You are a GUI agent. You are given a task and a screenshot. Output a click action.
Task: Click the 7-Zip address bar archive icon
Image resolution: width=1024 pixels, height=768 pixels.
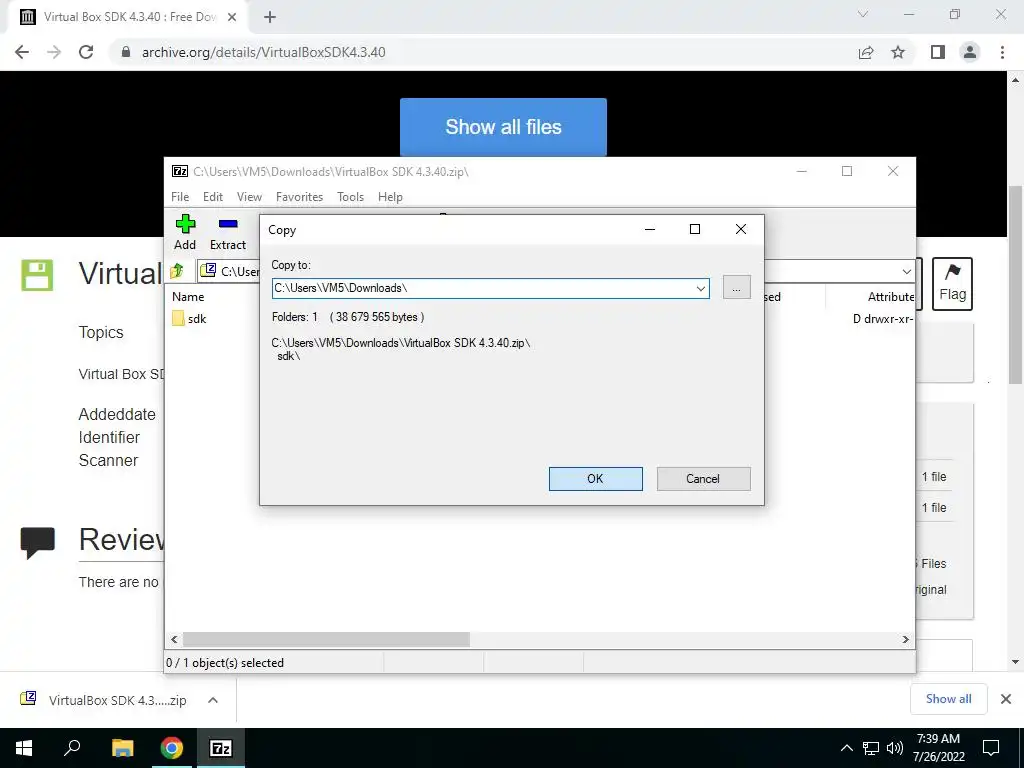(208, 270)
